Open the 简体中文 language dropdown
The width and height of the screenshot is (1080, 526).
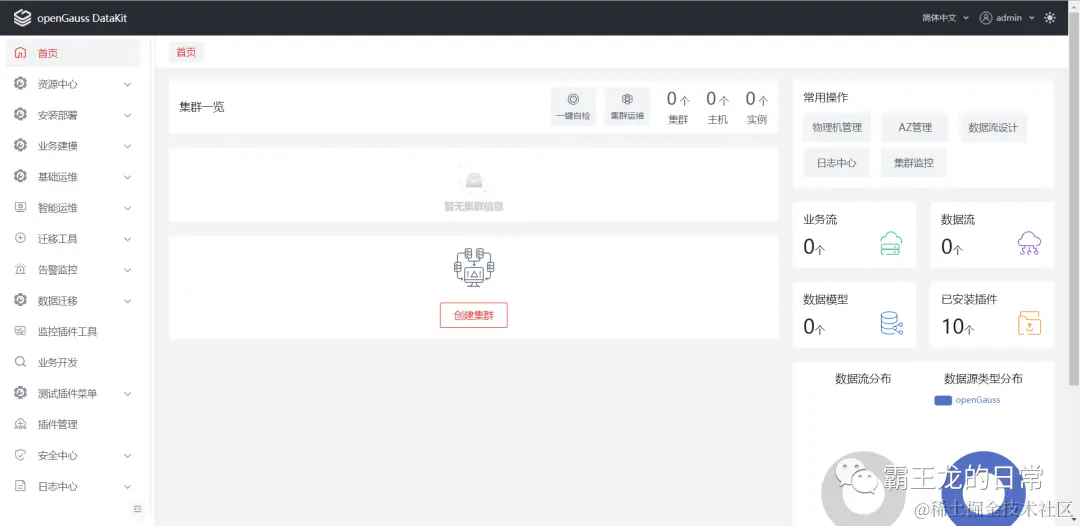[x=946, y=18]
